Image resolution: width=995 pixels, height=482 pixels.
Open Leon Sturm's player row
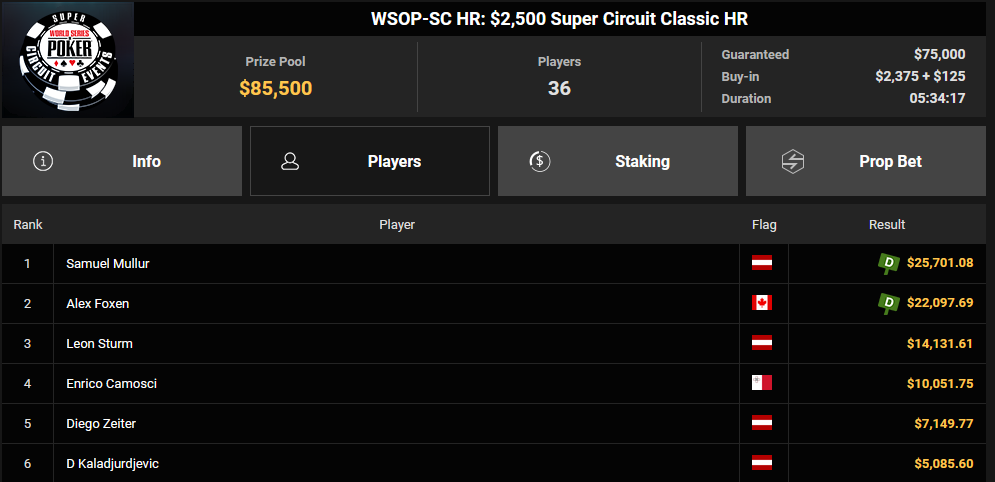pyautogui.click(x=99, y=344)
